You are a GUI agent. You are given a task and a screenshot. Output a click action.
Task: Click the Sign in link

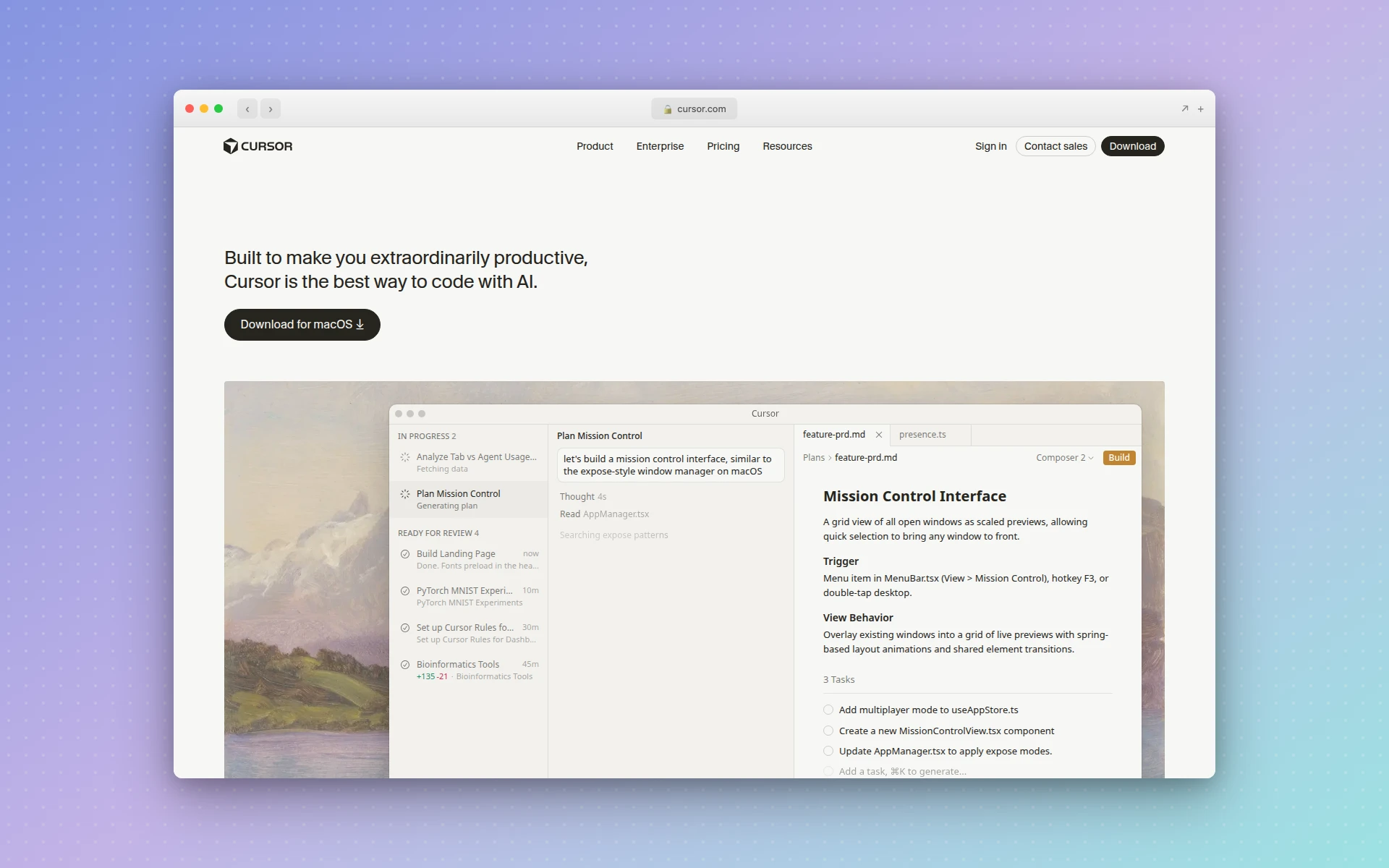(x=991, y=146)
